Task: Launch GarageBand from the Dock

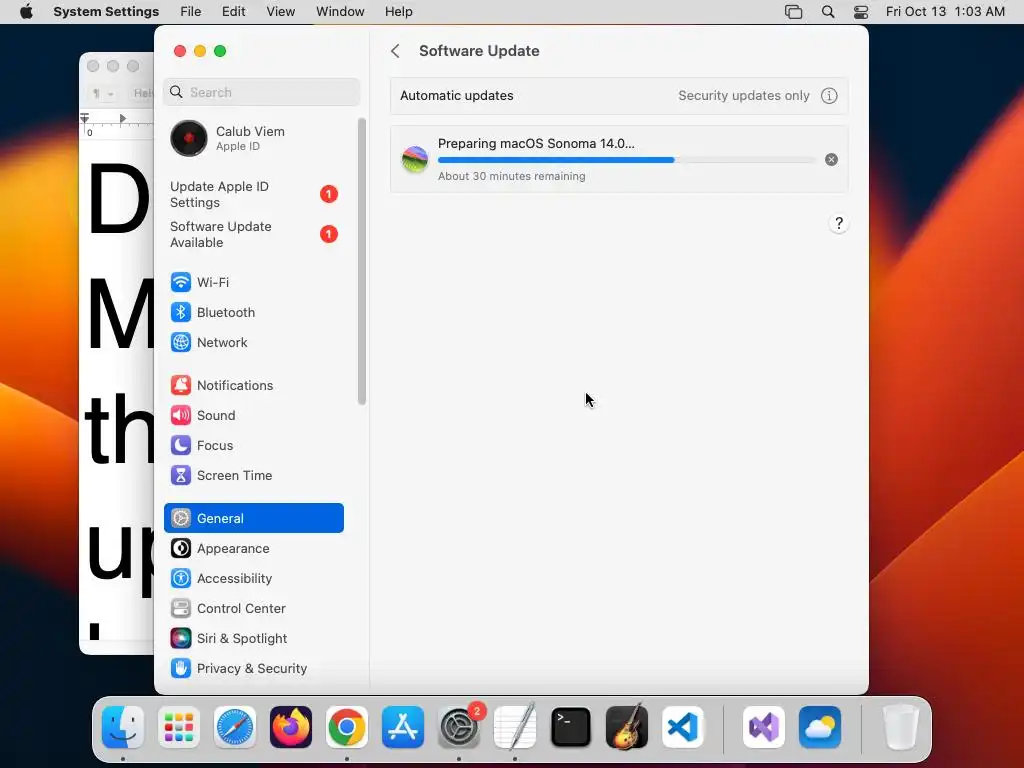Action: point(627,727)
